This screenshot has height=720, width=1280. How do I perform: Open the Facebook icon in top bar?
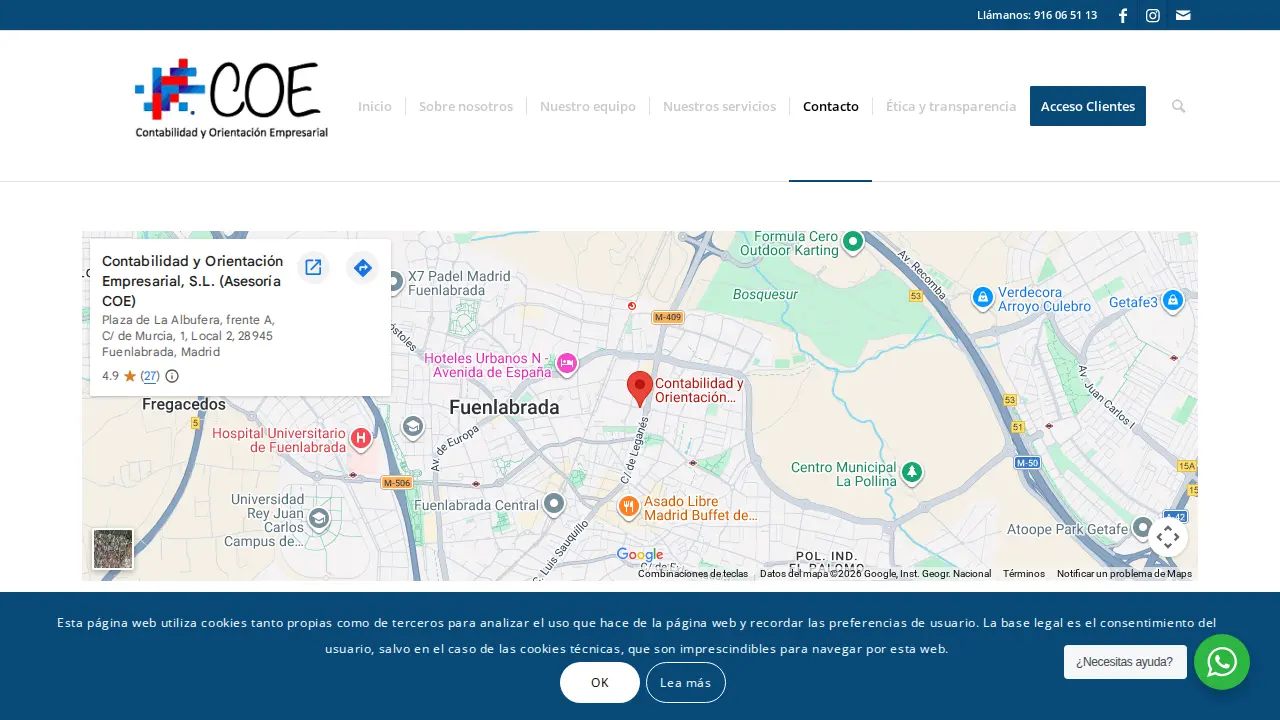click(x=1123, y=15)
